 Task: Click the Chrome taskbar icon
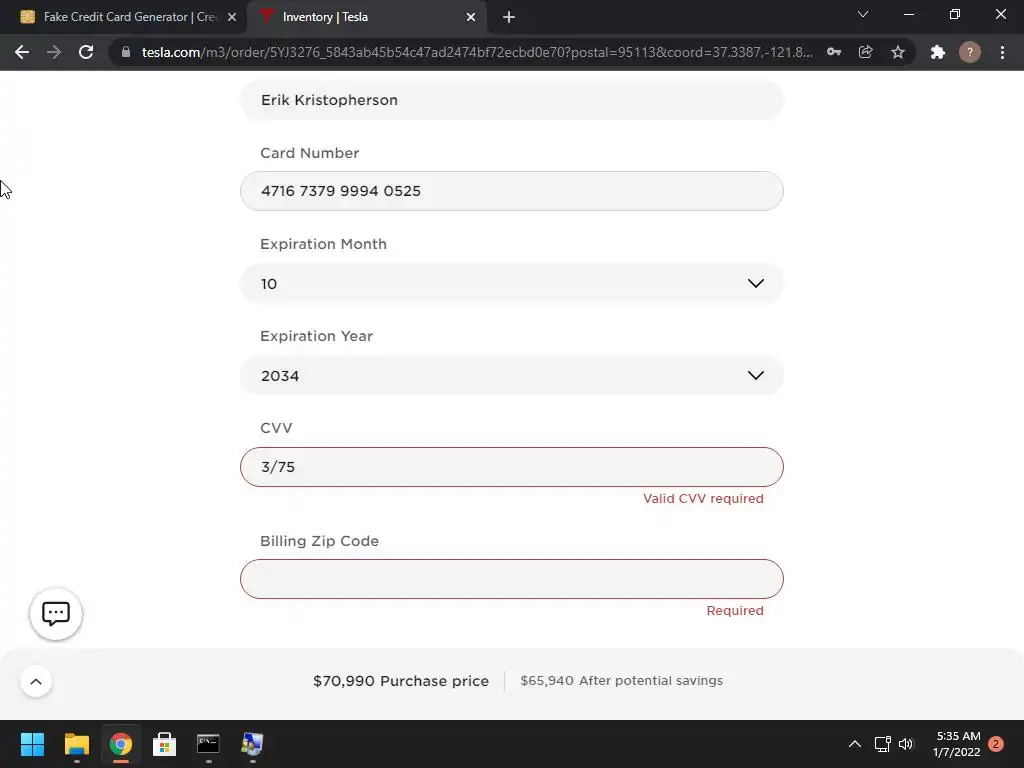[x=121, y=744]
